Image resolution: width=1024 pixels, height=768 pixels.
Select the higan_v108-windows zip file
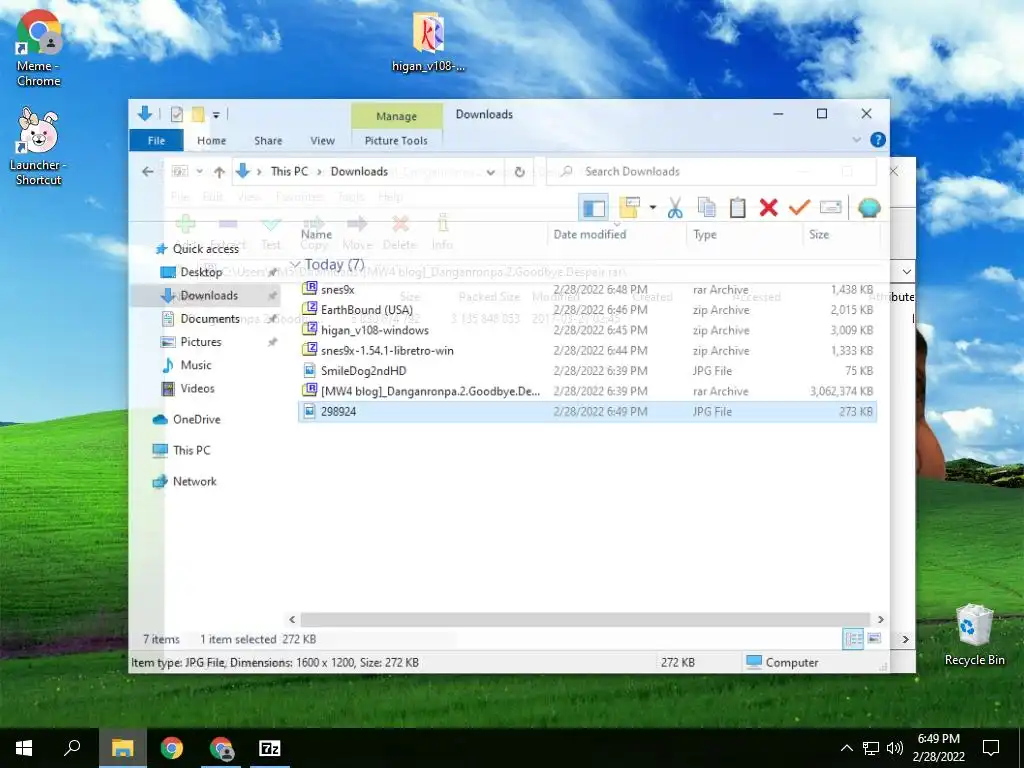587,330
